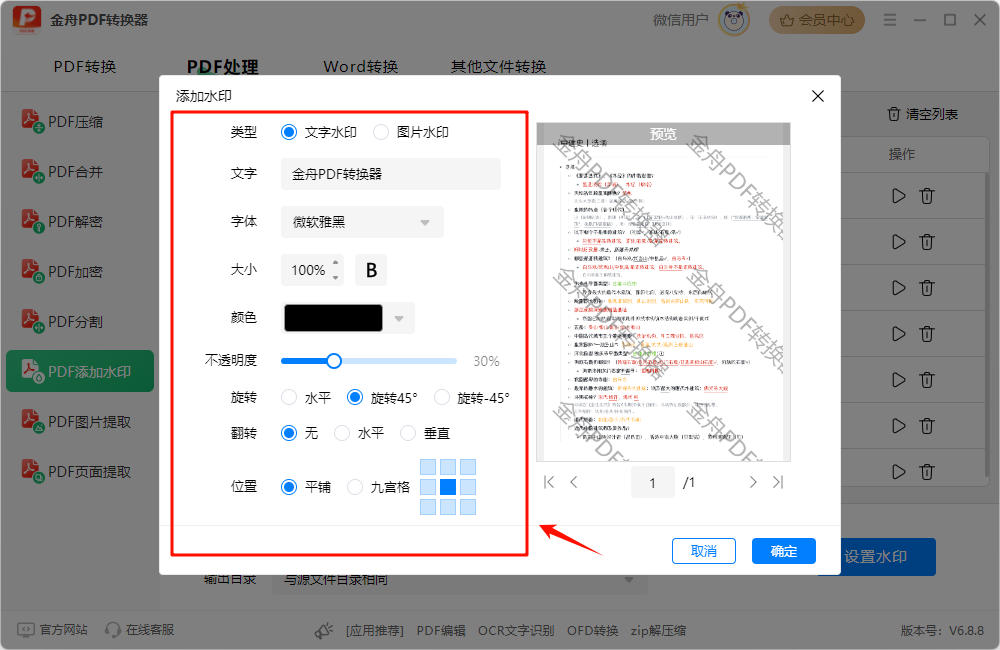The height and width of the screenshot is (650, 1000).
Task: Open OCR文字识别 recommended app
Action: coord(516,631)
